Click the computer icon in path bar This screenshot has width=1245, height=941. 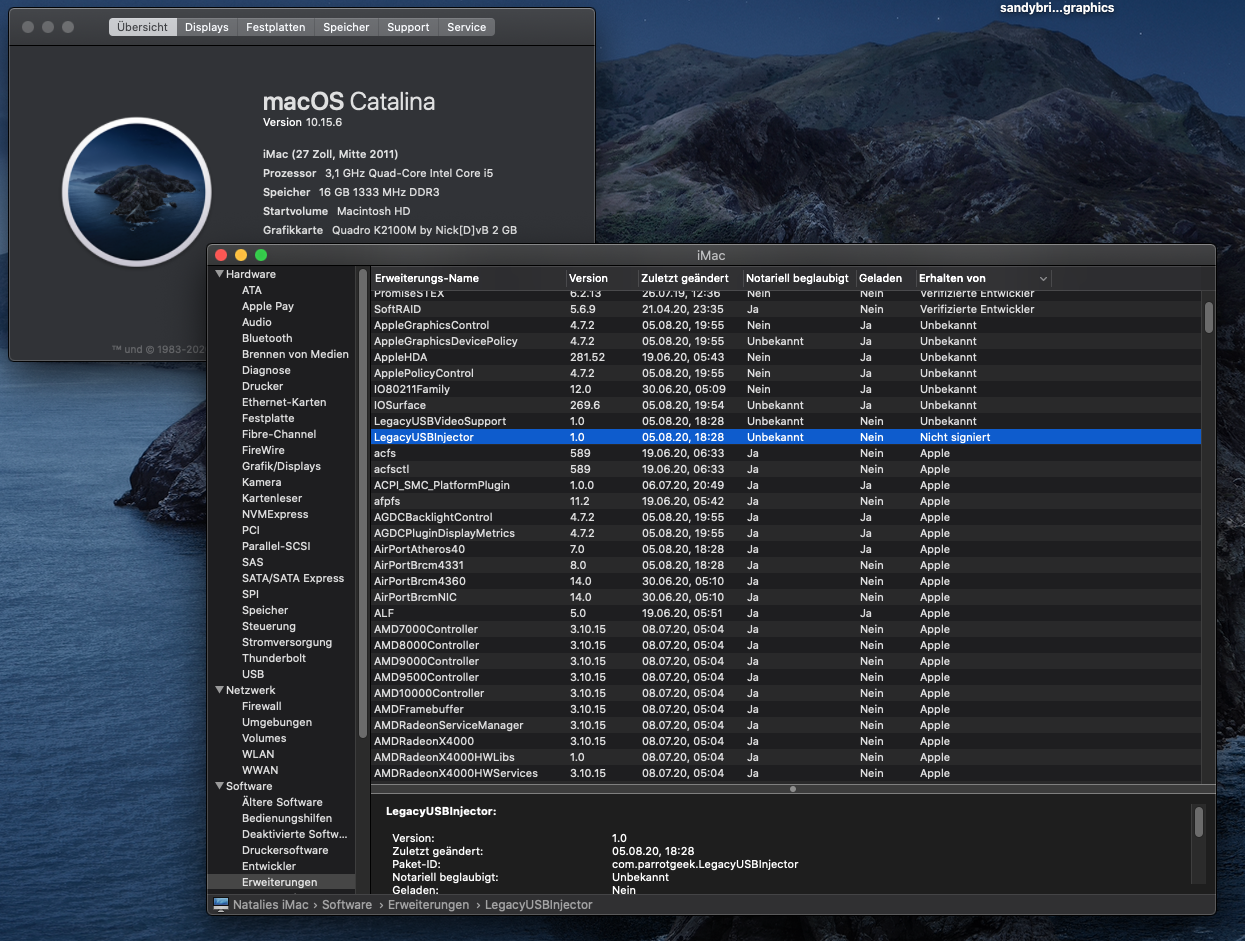[x=221, y=904]
